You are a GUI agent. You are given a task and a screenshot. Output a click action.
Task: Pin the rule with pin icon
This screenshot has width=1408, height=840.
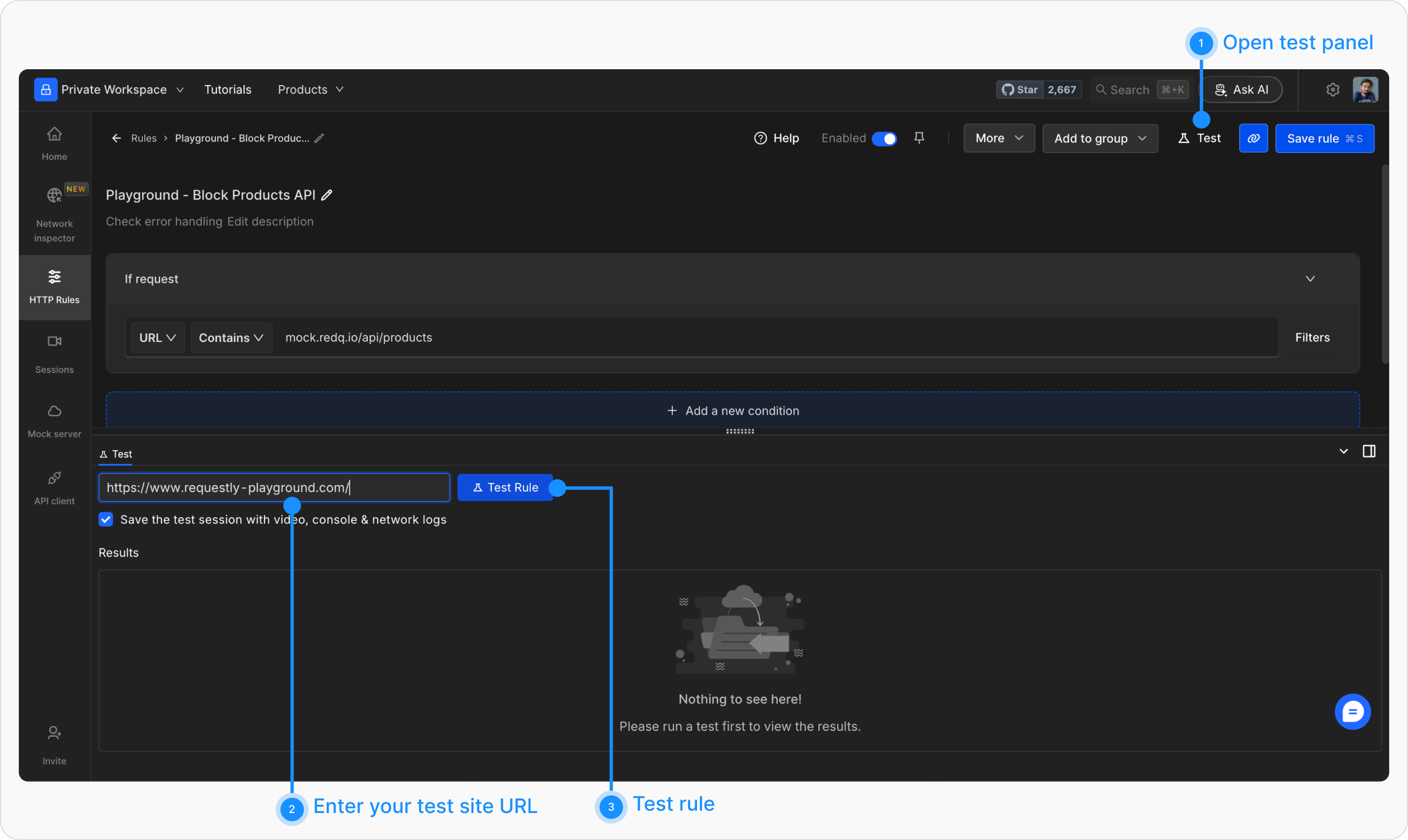(919, 138)
